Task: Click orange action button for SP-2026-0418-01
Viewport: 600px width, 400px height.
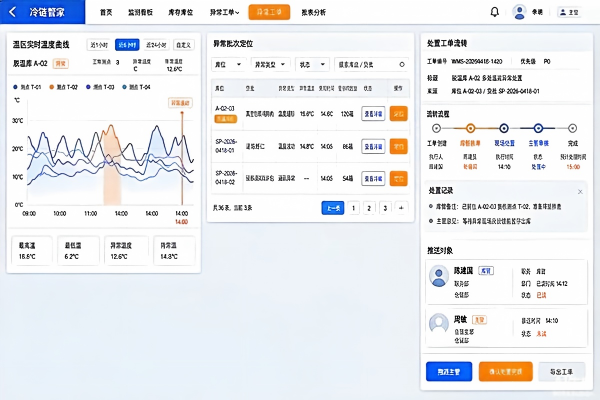Action: point(398,147)
